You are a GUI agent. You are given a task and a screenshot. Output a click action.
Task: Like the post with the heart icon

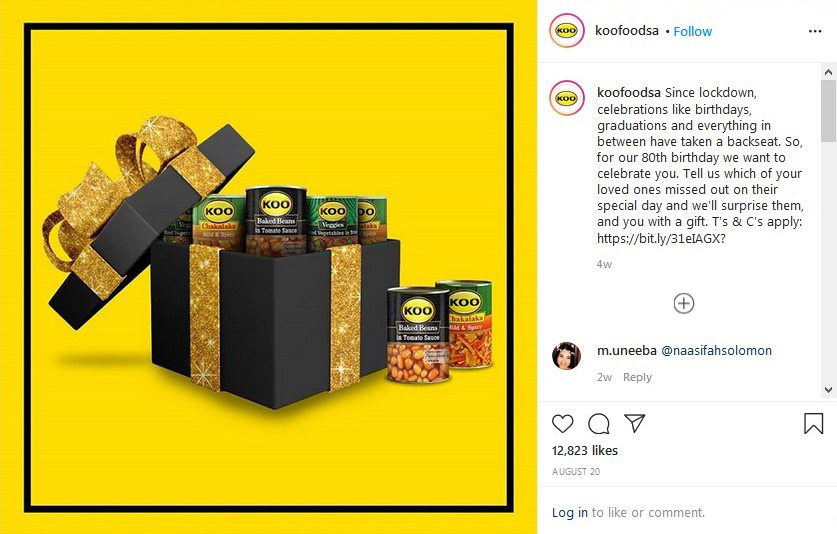coord(562,423)
